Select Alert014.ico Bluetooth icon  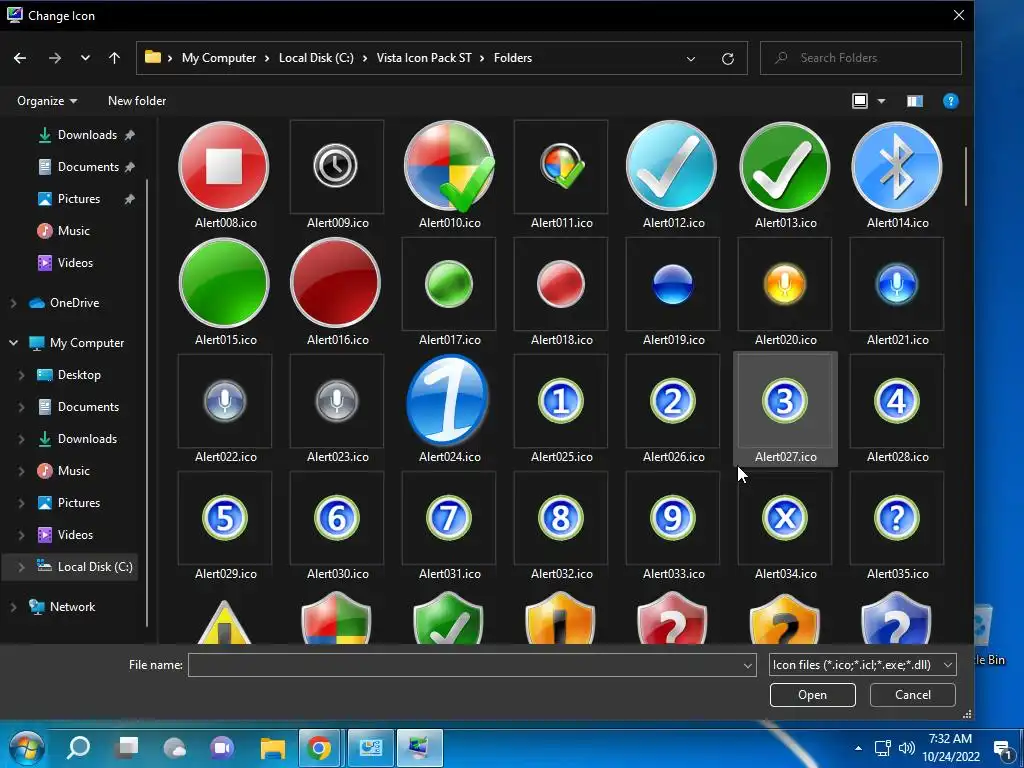(x=897, y=167)
